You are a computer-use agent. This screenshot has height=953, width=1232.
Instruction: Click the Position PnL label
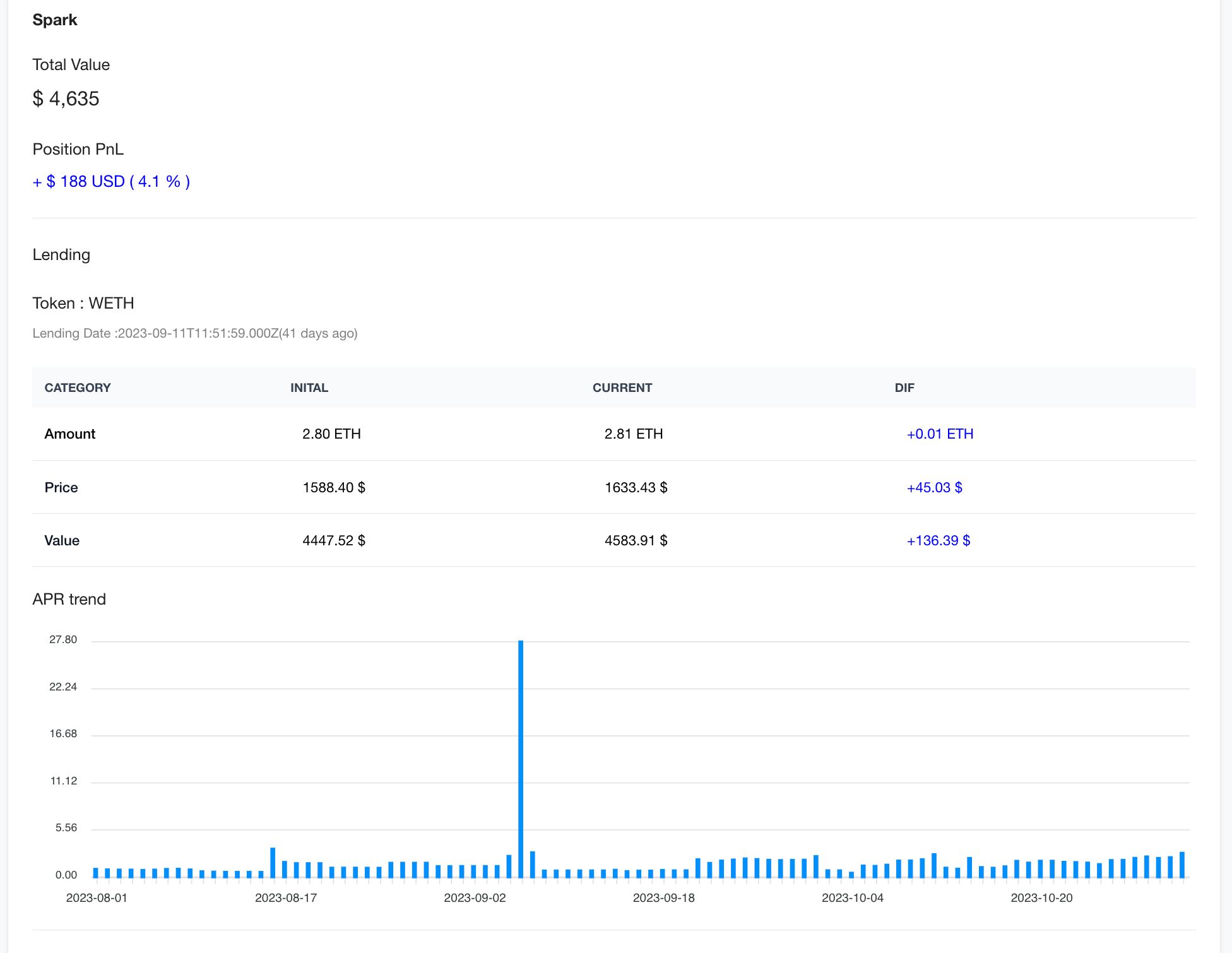point(78,149)
